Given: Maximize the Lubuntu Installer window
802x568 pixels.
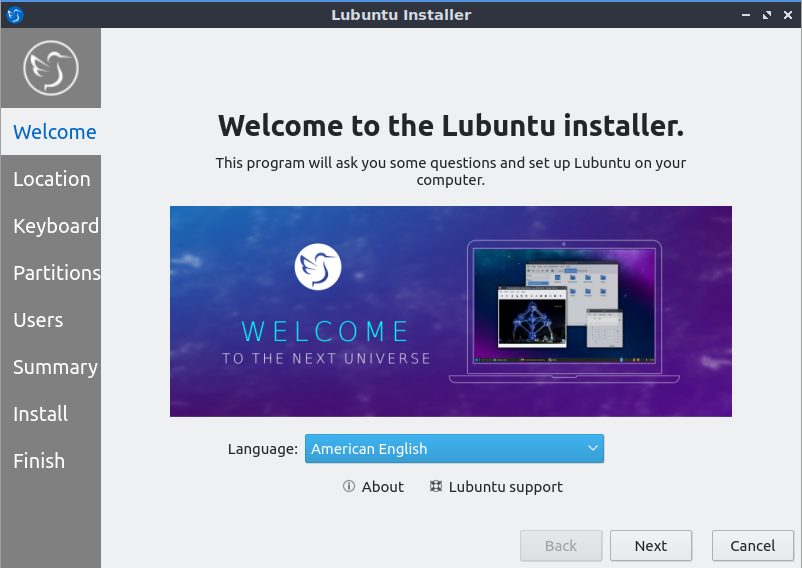Looking at the screenshot, I should (x=767, y=15).
